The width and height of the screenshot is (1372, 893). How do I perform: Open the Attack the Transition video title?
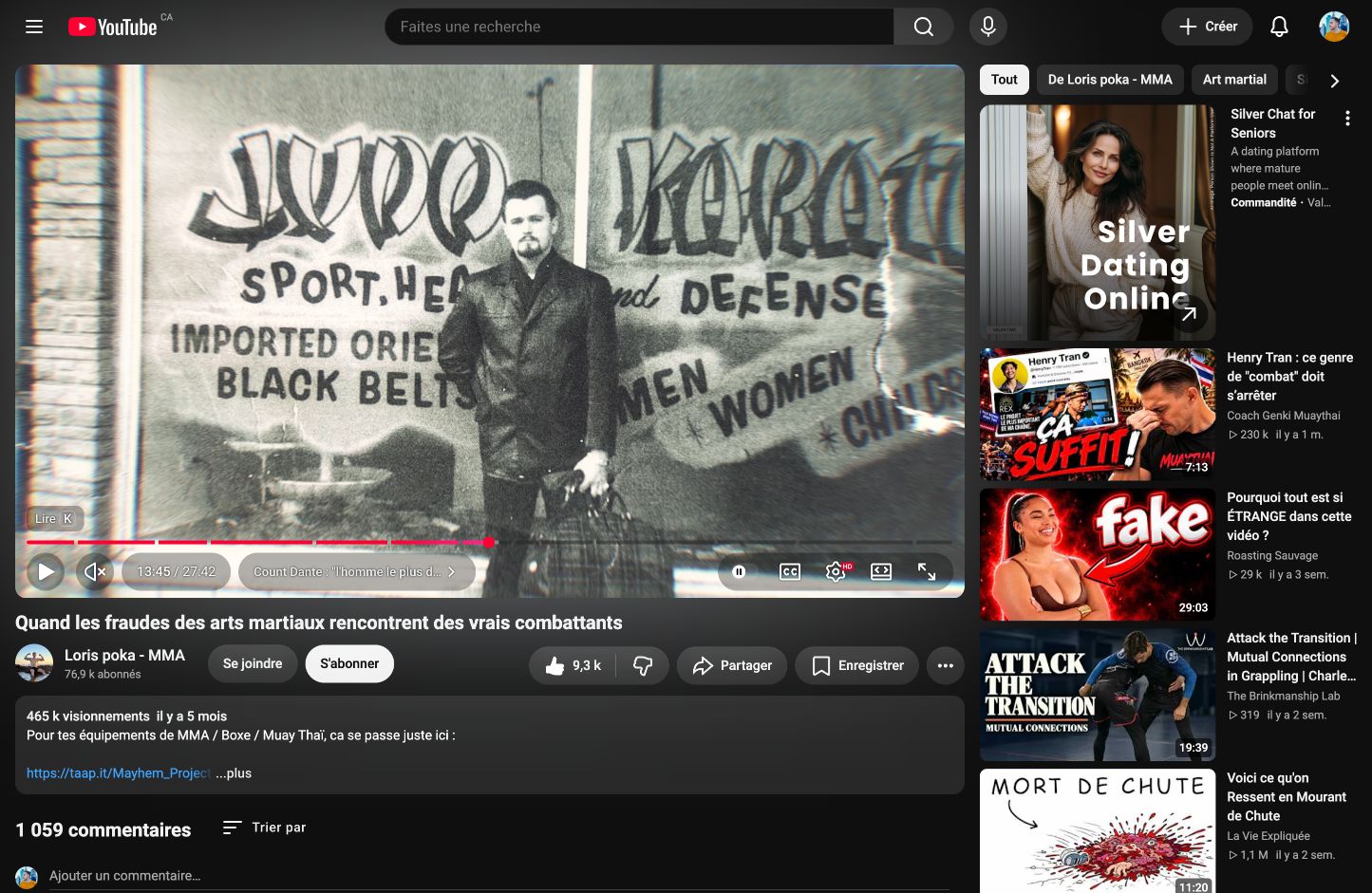[1291, 657]
